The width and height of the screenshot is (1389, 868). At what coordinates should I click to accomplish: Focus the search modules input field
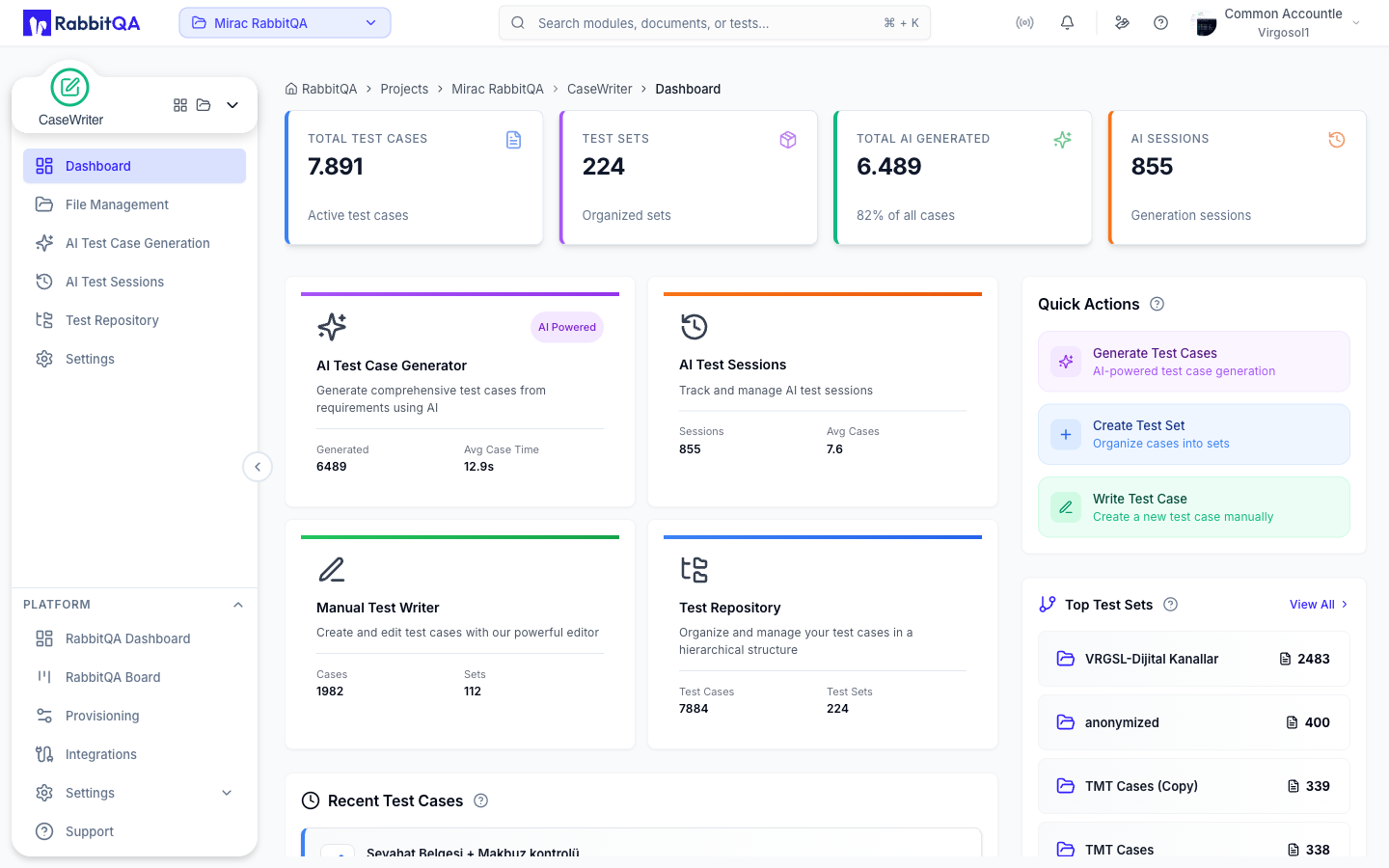click(x=715, y=23)
